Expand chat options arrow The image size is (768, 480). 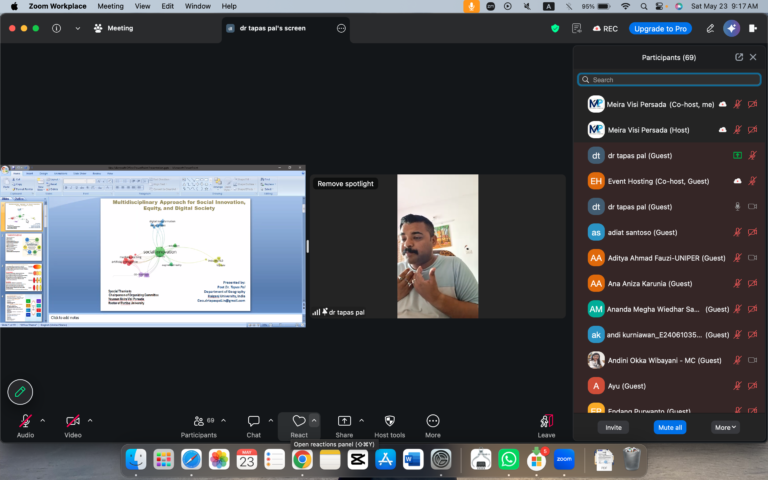coord(270,420)
